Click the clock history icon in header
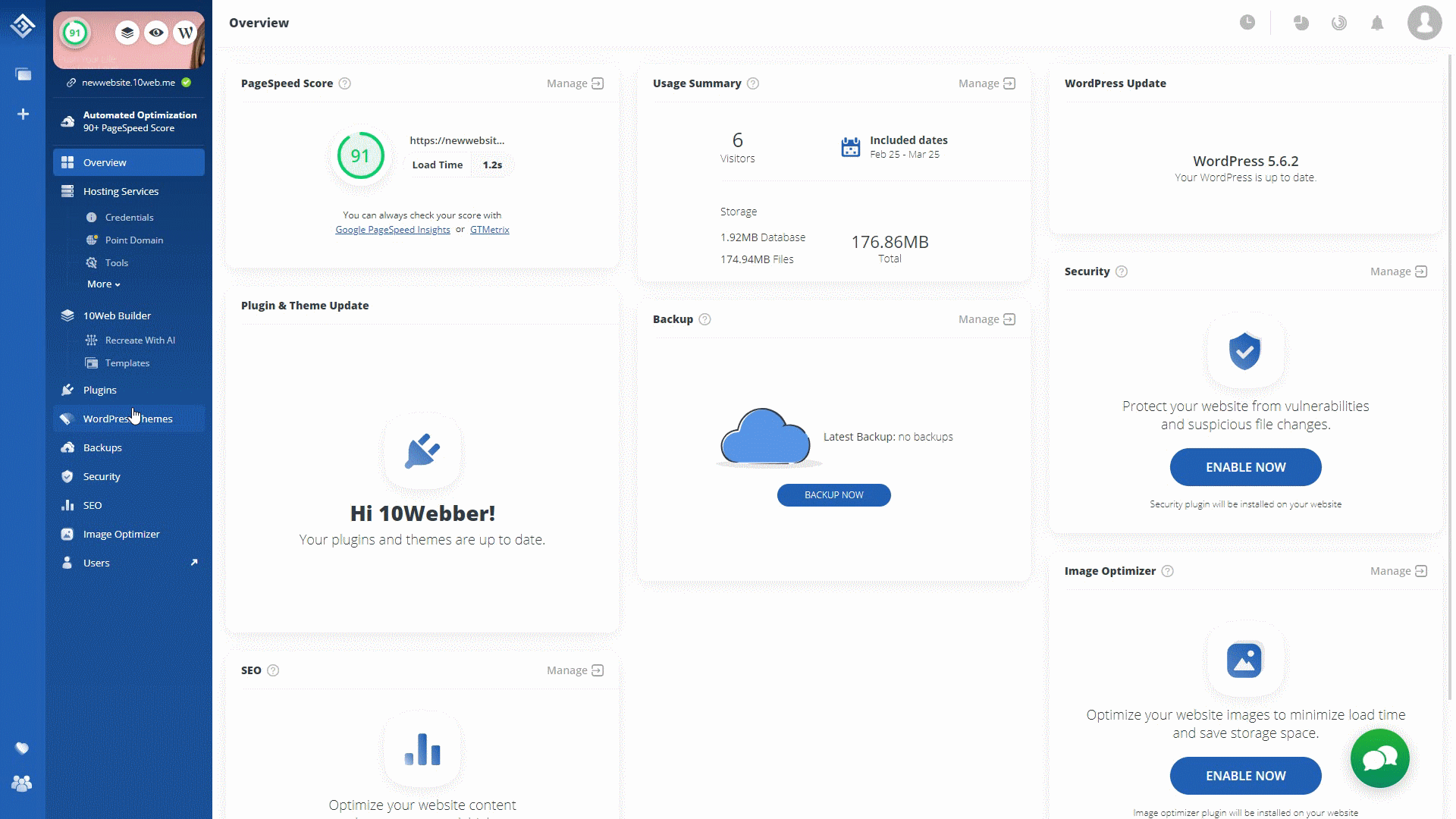 pyautogui.click(x=1247, y=23)
